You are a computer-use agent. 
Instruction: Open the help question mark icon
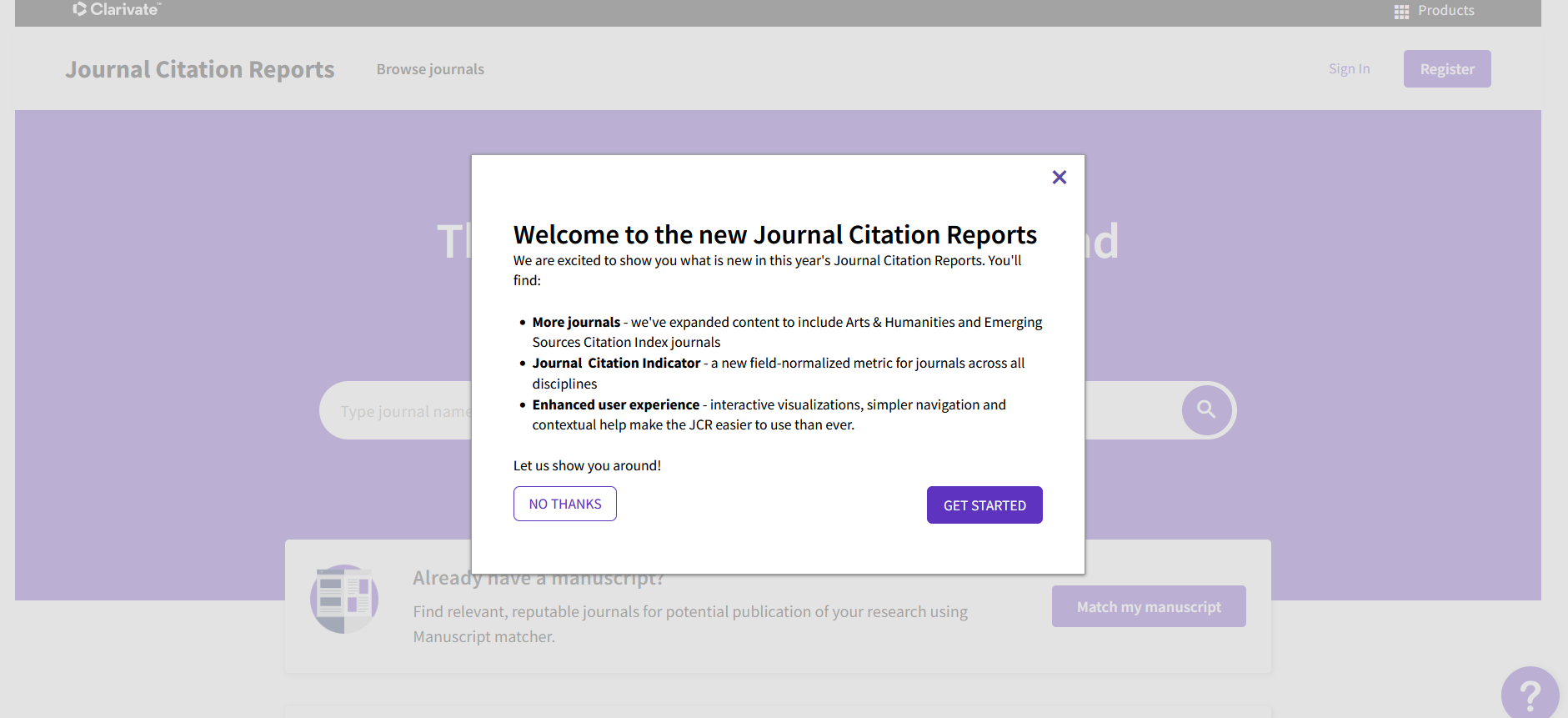tap(1530, 694)
